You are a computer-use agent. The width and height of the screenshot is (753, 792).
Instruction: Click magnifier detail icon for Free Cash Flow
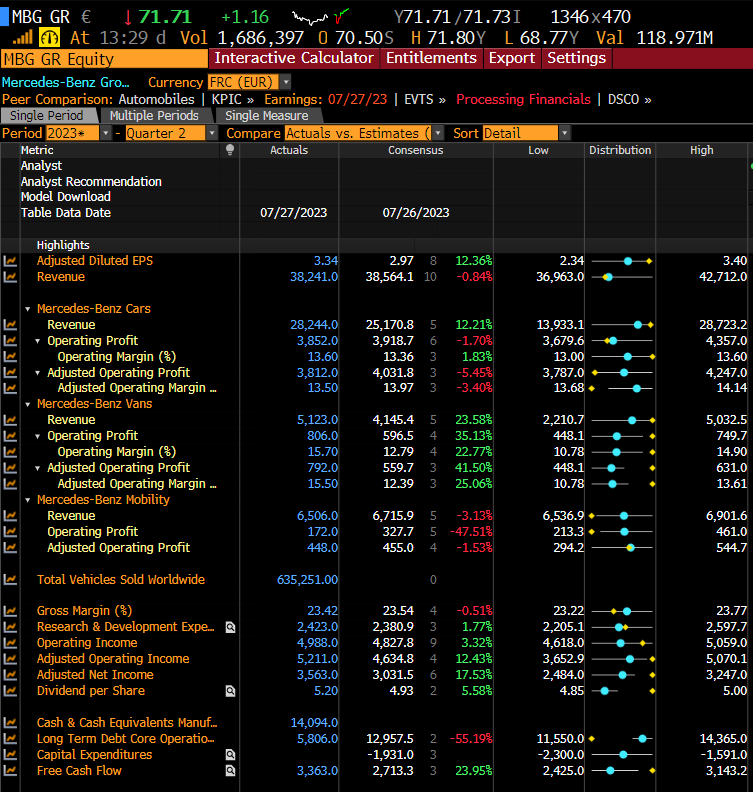coord(230,771)
